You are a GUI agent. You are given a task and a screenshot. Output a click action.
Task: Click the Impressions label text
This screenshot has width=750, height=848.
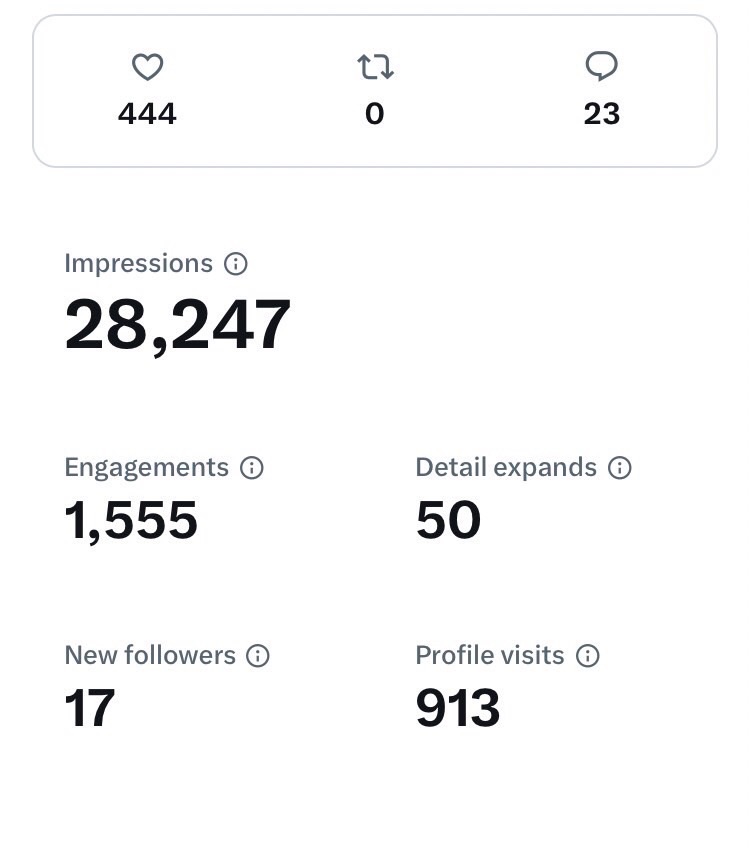pyautogui.click(x=138, y=263)
